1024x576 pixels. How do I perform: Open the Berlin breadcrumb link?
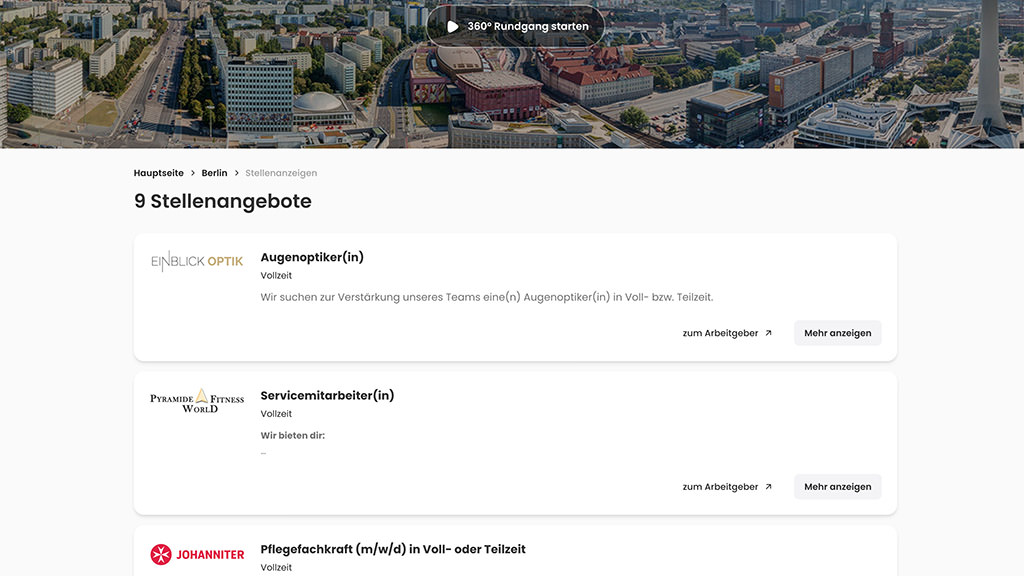pos(214,173)
